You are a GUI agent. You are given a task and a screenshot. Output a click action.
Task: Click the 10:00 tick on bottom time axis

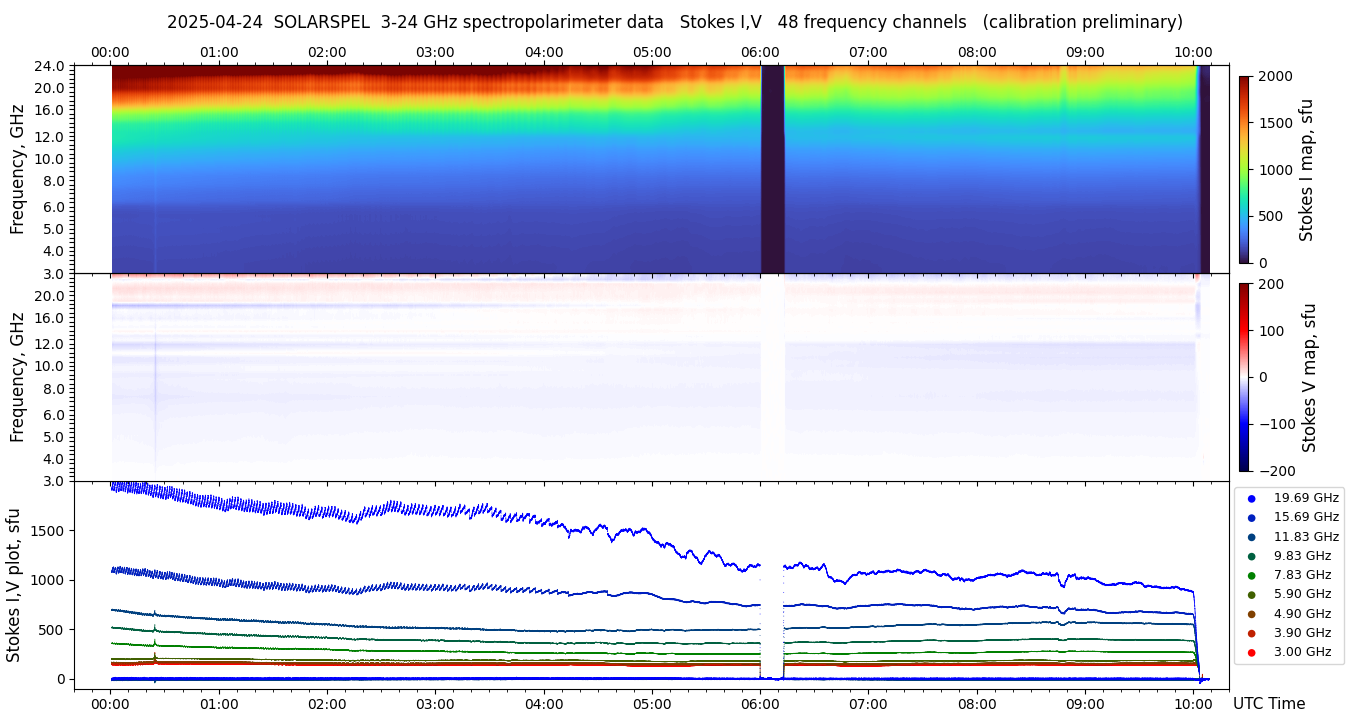(1193, 704)
